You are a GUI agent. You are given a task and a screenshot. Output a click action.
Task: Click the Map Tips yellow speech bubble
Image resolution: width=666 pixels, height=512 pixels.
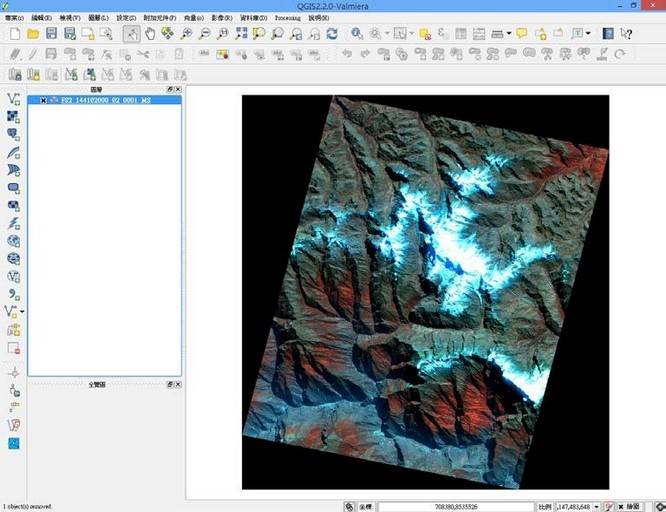(x=522, y=34)
